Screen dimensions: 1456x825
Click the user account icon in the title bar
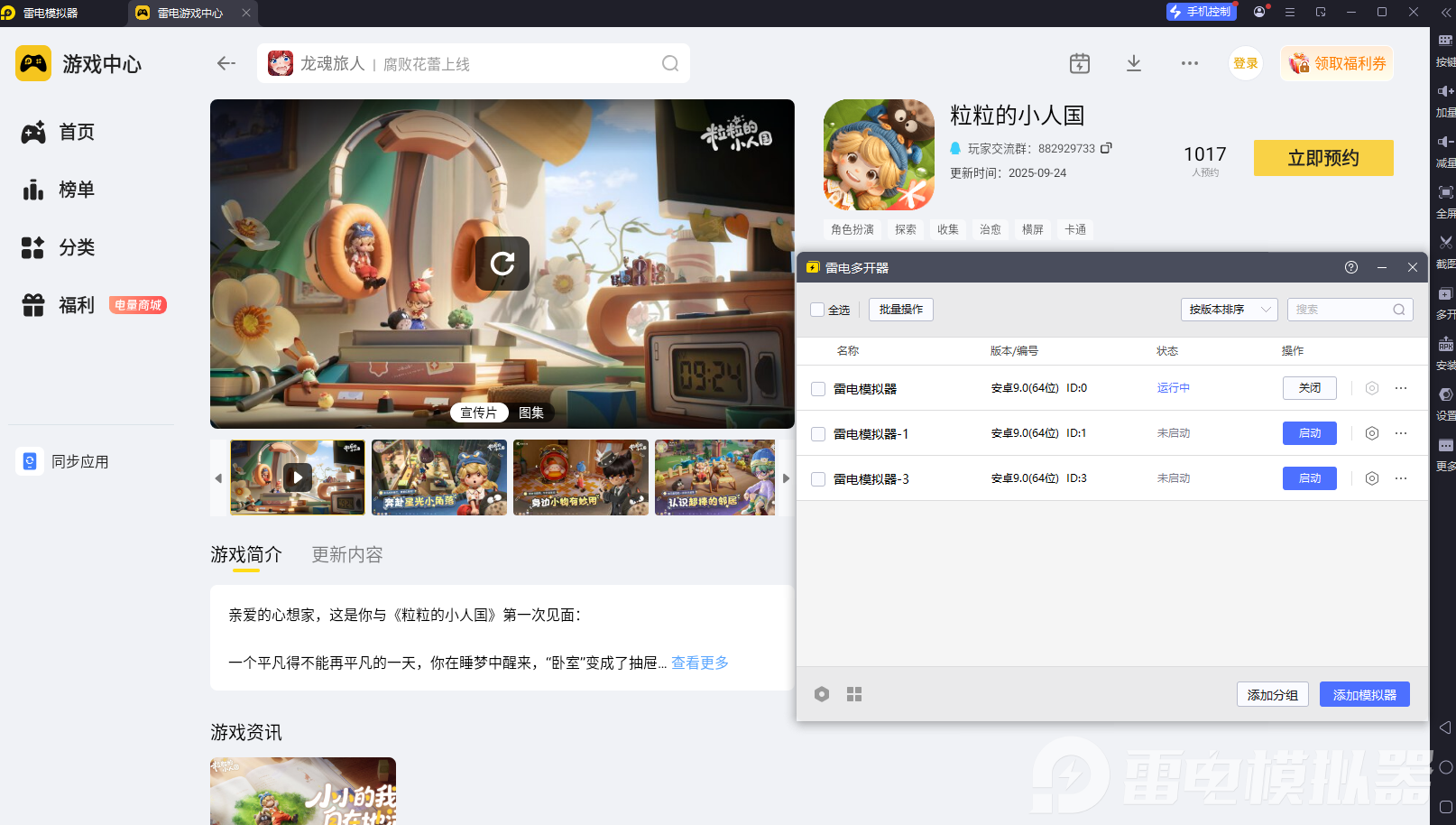(x=1259, y=12)
